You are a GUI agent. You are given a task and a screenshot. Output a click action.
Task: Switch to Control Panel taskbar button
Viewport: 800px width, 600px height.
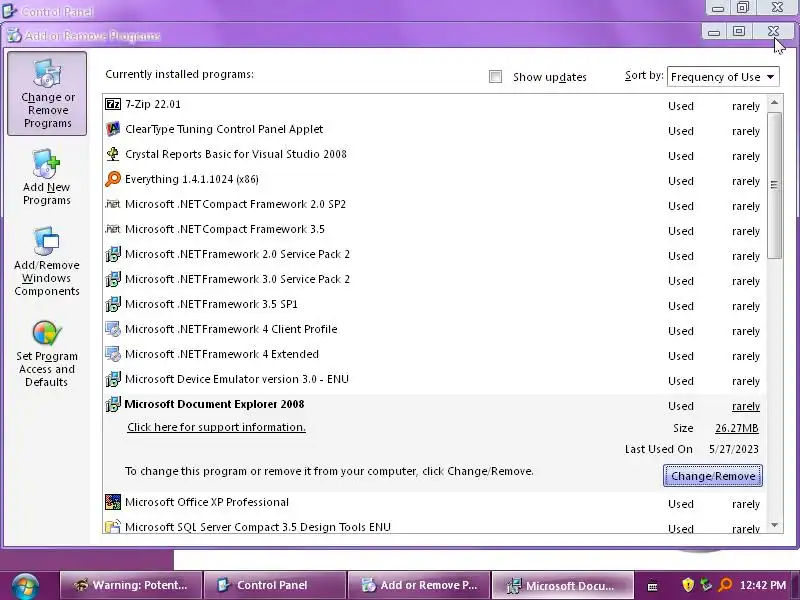coord(275,585)
